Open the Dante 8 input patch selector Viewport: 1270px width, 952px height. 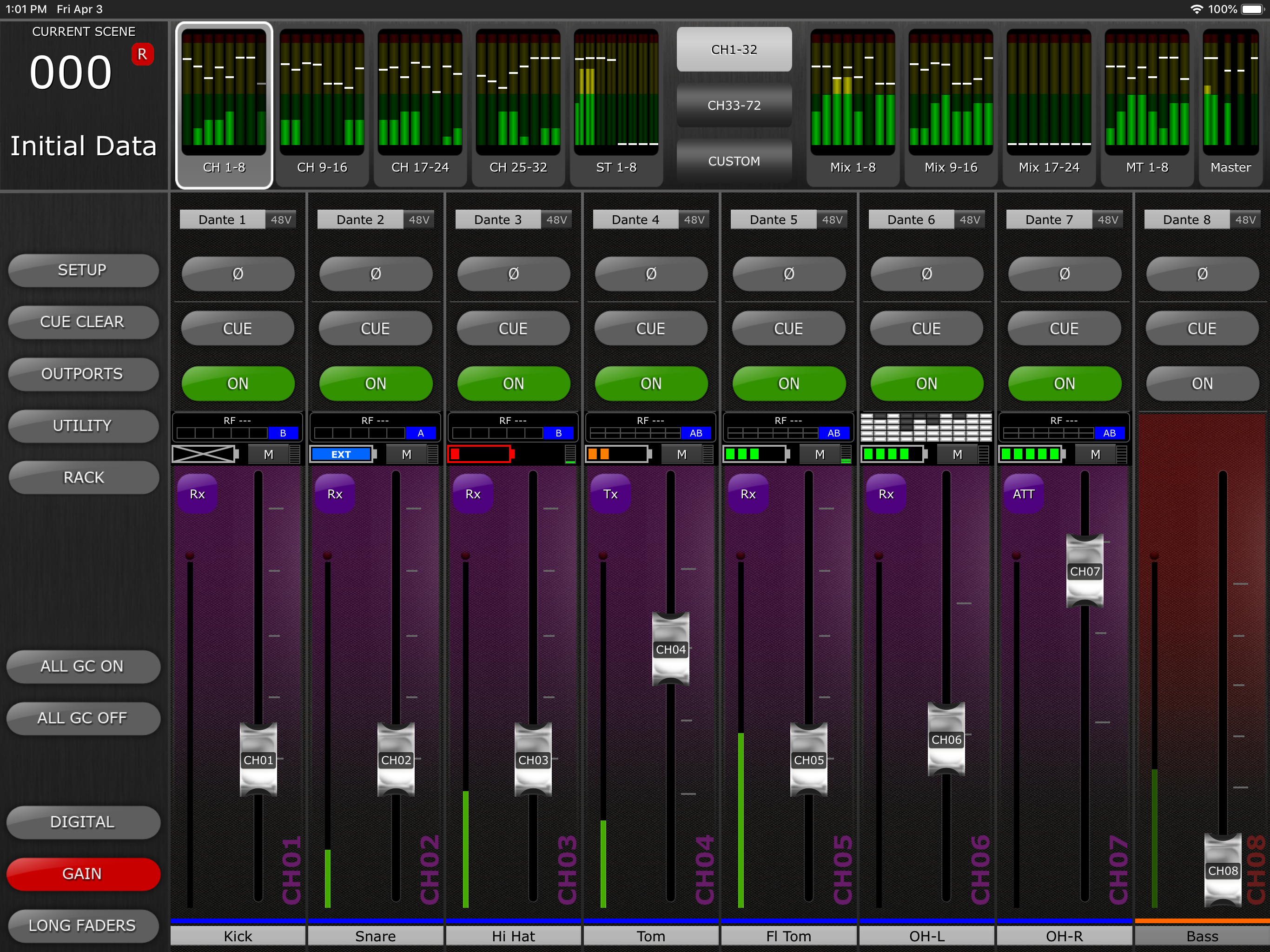coord(1186,220)
